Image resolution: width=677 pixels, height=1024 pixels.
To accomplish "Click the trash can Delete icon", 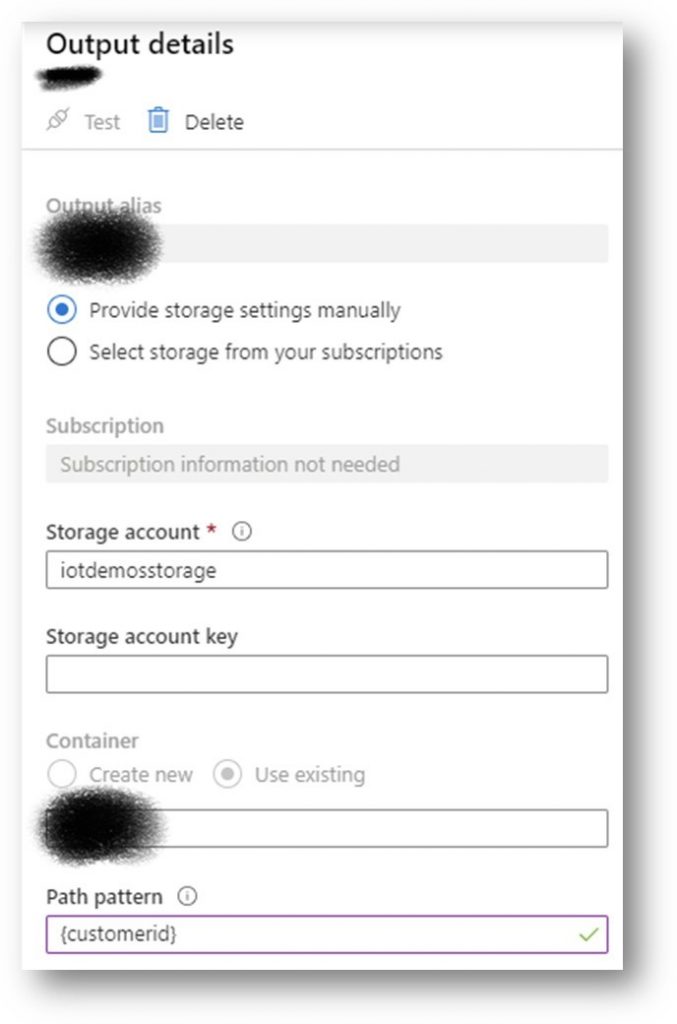I will tap(158, 120).
